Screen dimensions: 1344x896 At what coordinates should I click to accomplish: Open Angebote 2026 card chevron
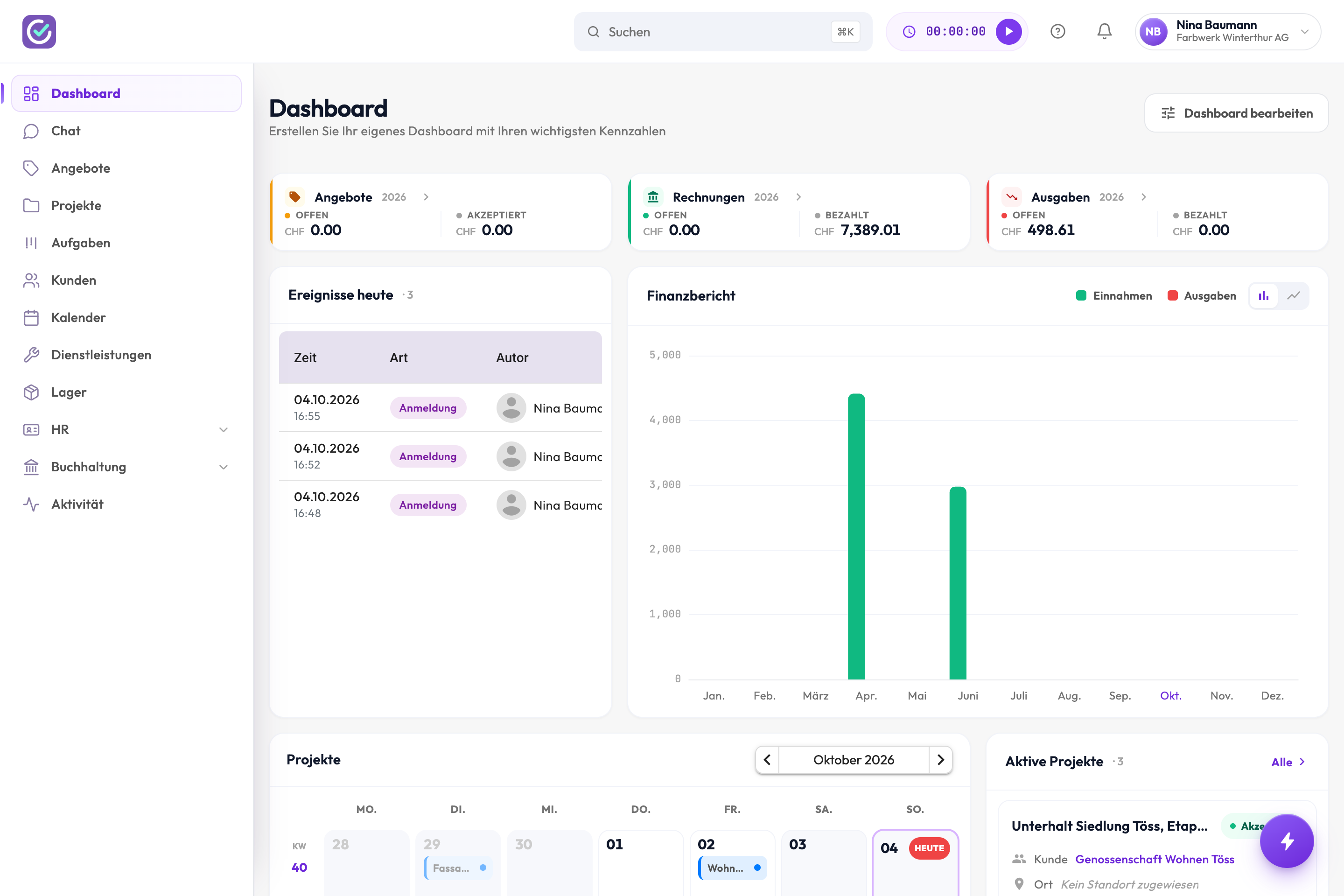click(426, 196)
